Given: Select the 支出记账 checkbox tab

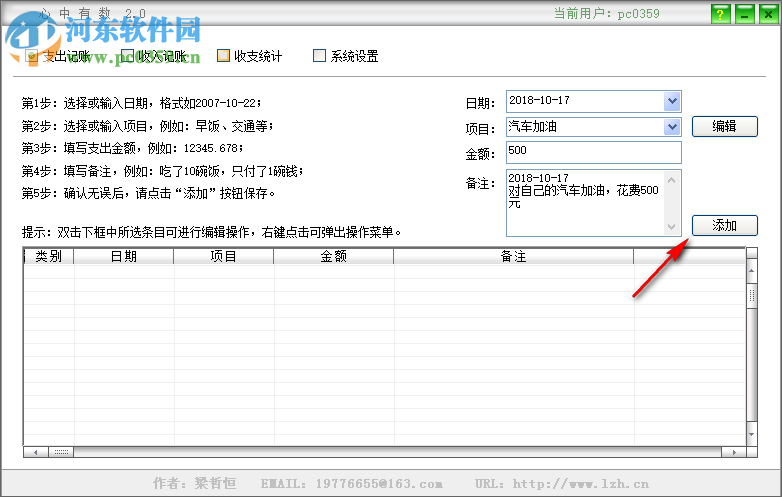Looking at the screenshot, I should pos(57,56).
